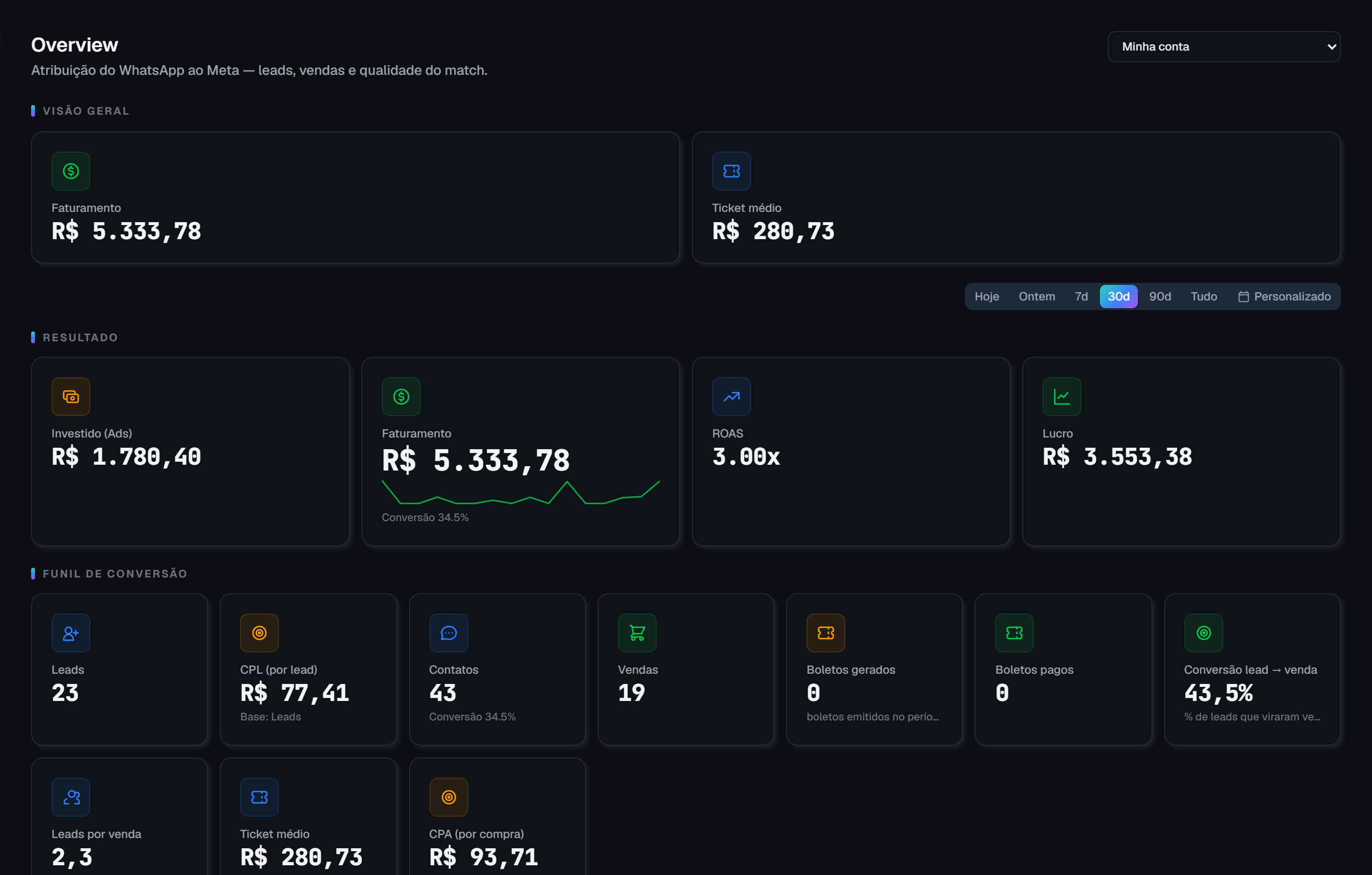
Task: Select the Hoje period filter
Action: point(986,297)
